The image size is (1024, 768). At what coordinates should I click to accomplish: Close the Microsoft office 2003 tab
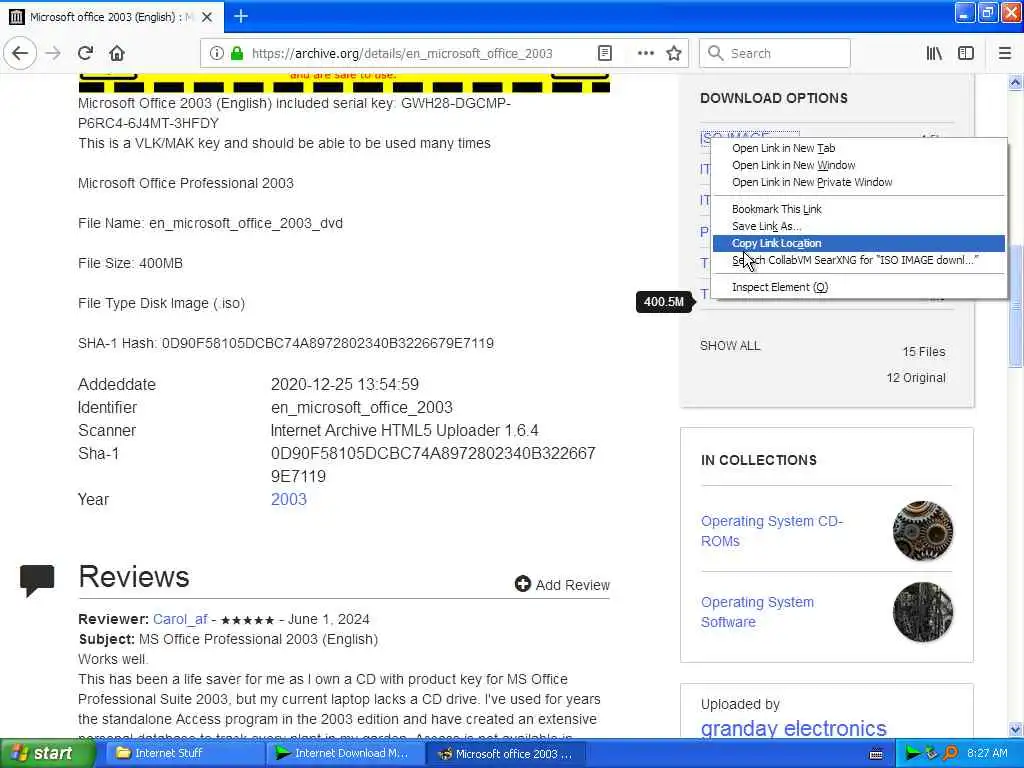click(207, 17)
